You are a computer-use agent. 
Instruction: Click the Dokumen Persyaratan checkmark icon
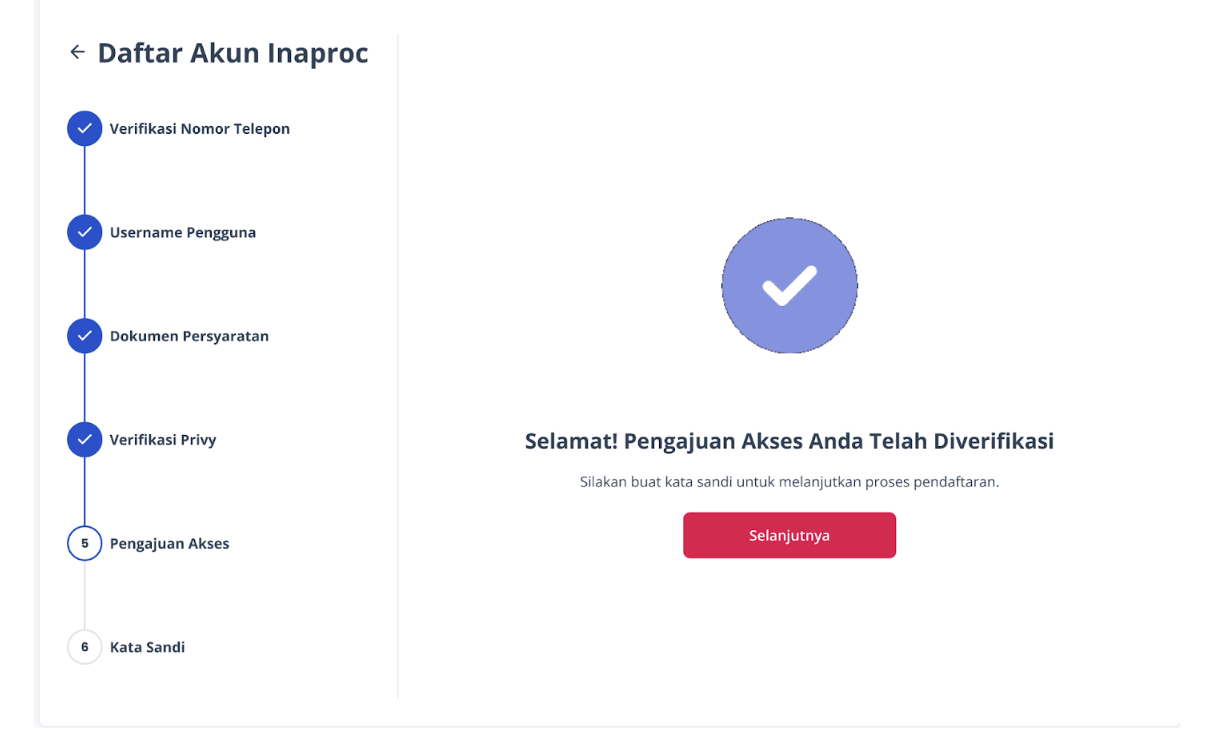point(84,336)
